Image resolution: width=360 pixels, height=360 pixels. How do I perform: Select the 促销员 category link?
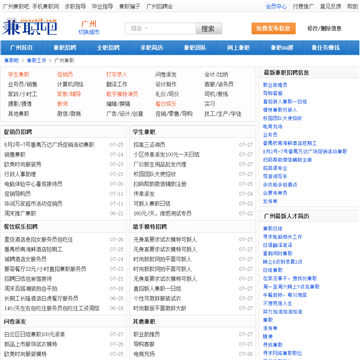(x=65, y=75)
